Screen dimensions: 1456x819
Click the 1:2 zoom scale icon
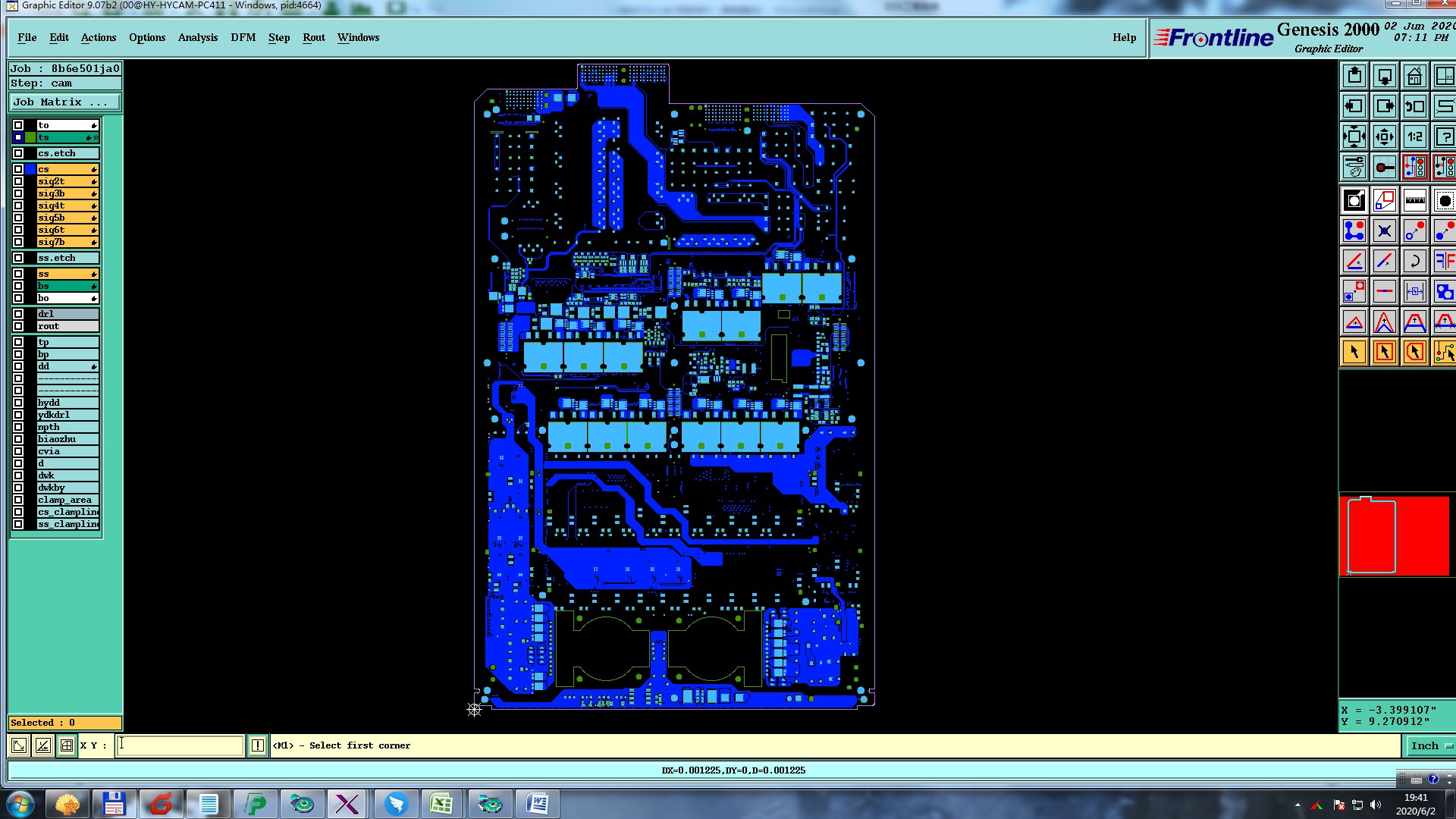pyautogui.click(x=1414, y=137)
